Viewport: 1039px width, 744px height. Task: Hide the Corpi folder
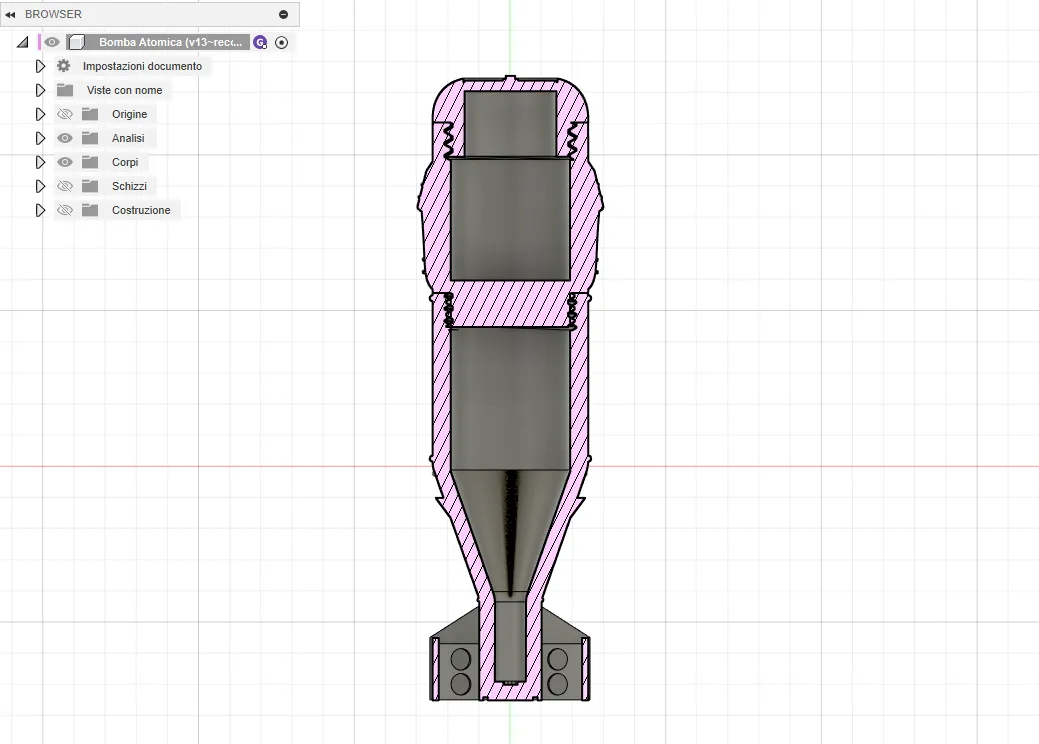pos(65,162)
